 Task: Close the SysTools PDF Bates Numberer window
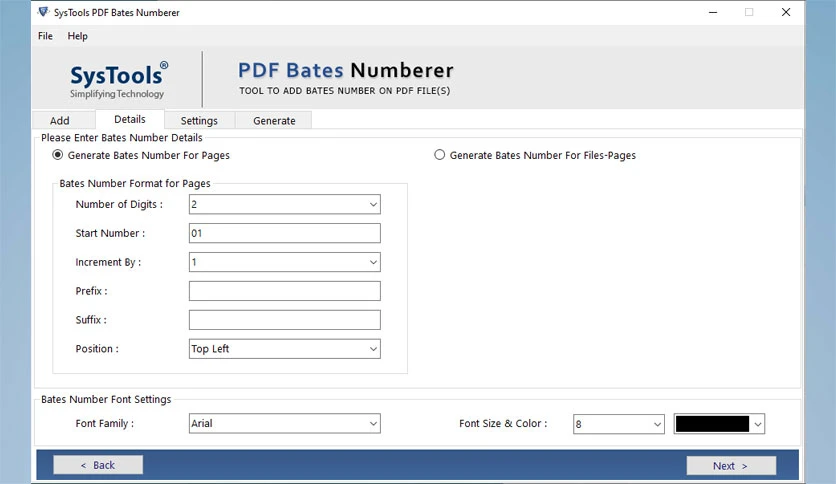pyautogui.click(x=786, y=12)
